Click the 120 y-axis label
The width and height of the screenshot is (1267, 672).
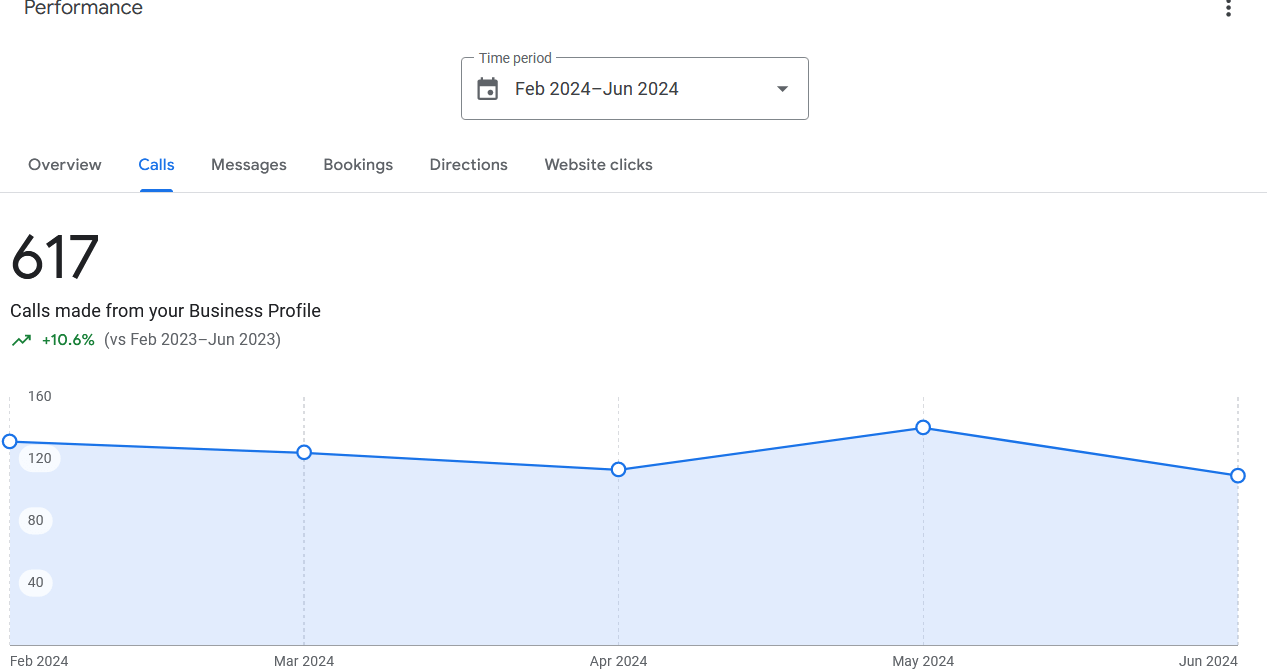click(x=39, y=458)
